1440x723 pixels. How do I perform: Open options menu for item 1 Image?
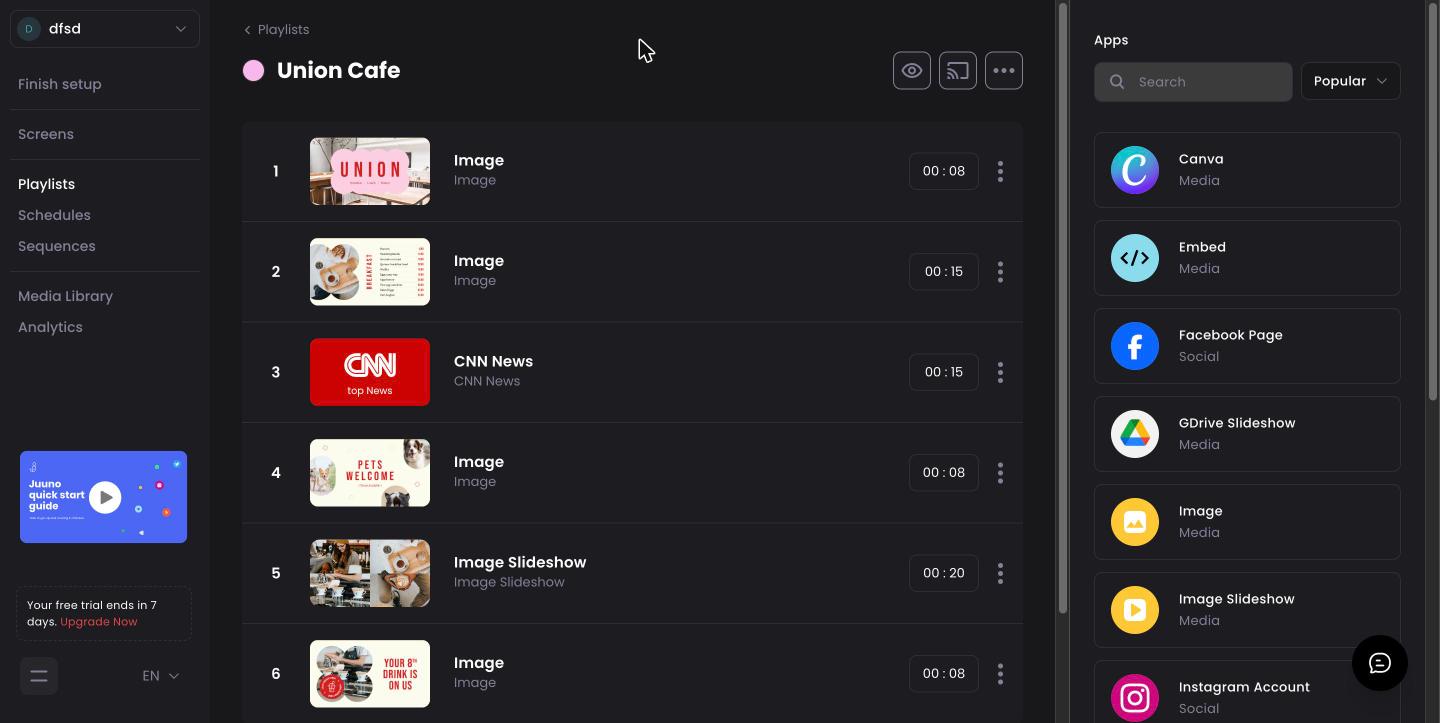(1000, 171)
